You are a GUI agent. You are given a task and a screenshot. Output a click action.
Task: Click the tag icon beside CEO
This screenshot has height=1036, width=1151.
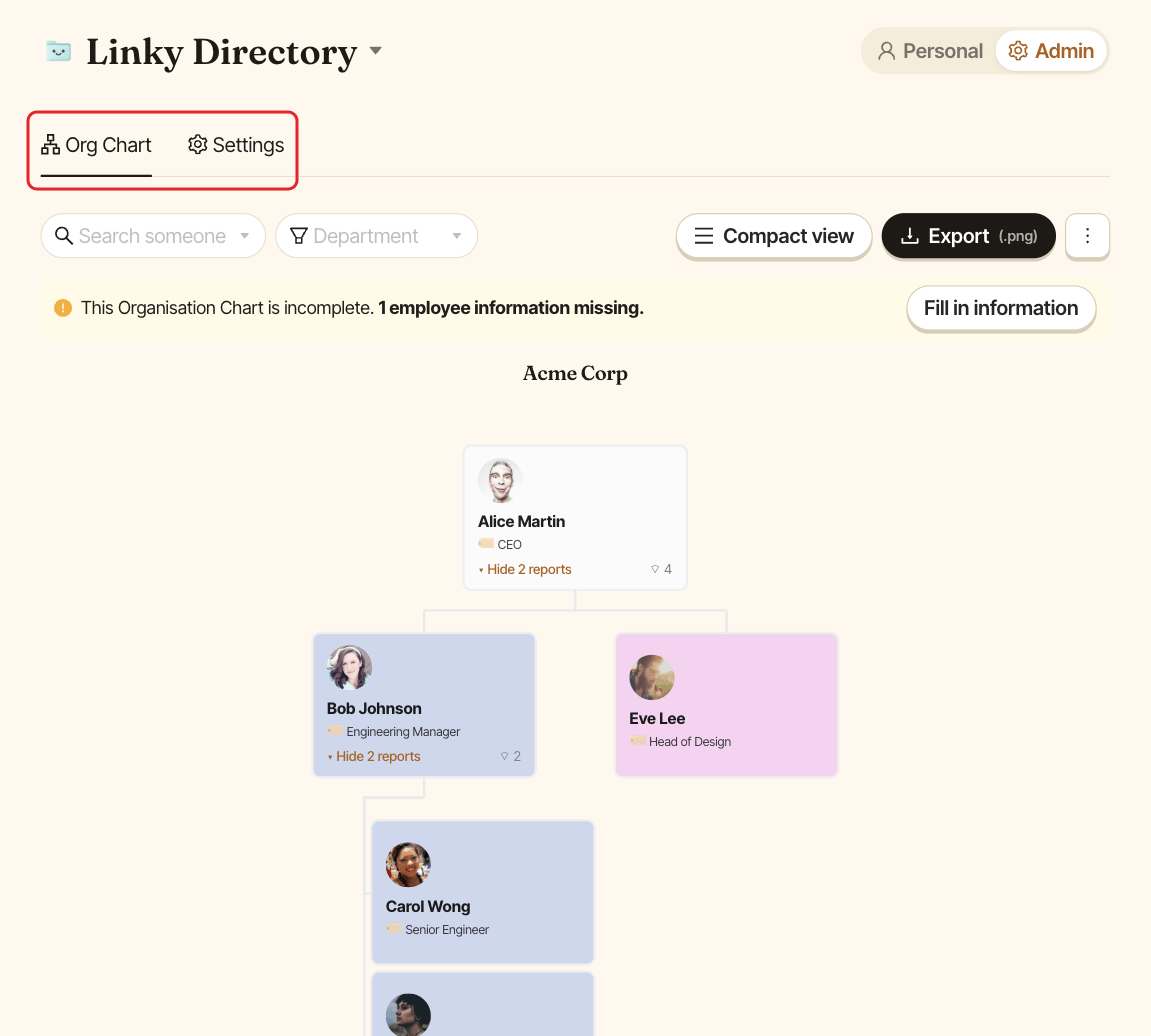point(486,543)
